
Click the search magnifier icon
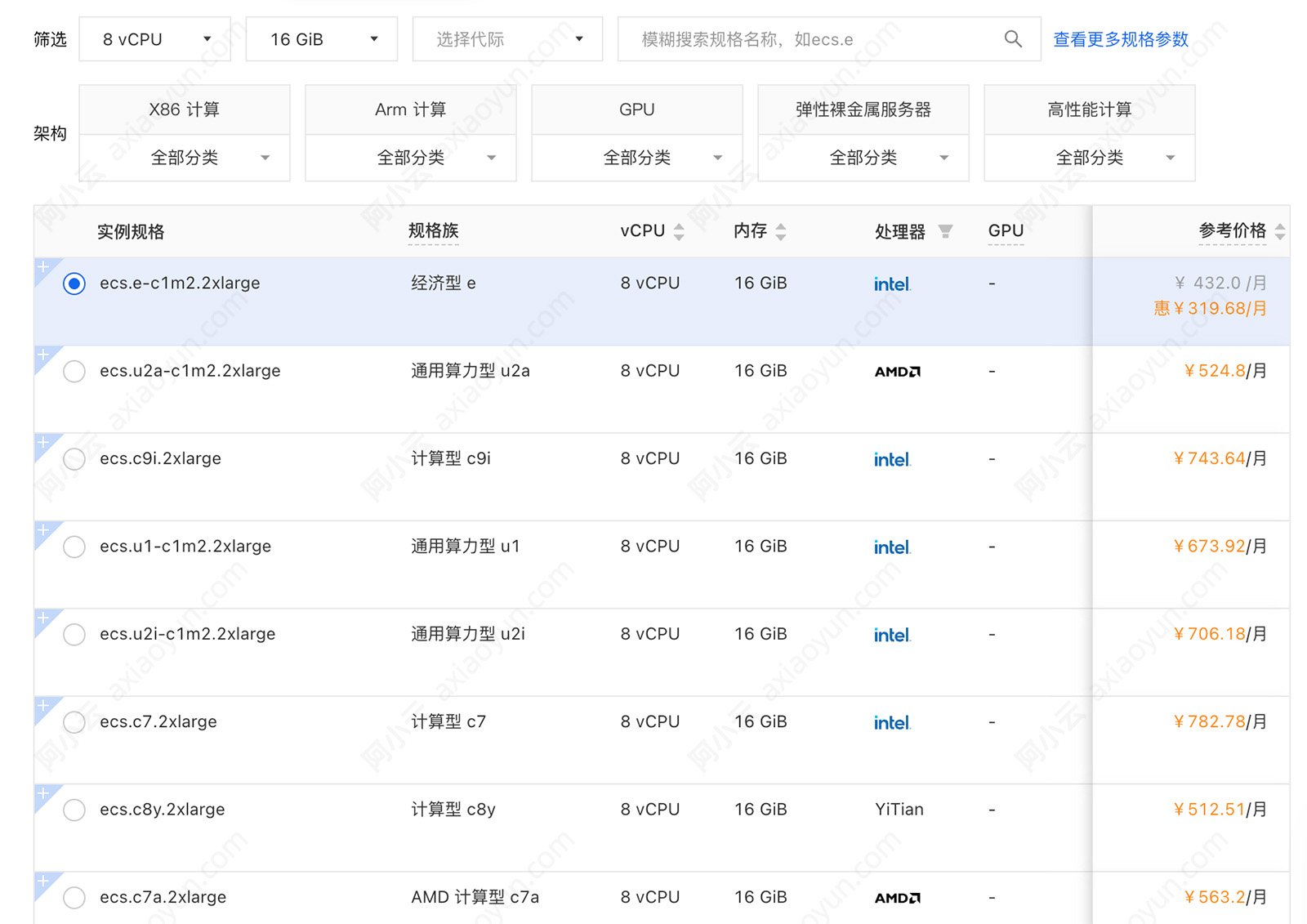(1013, 38)
